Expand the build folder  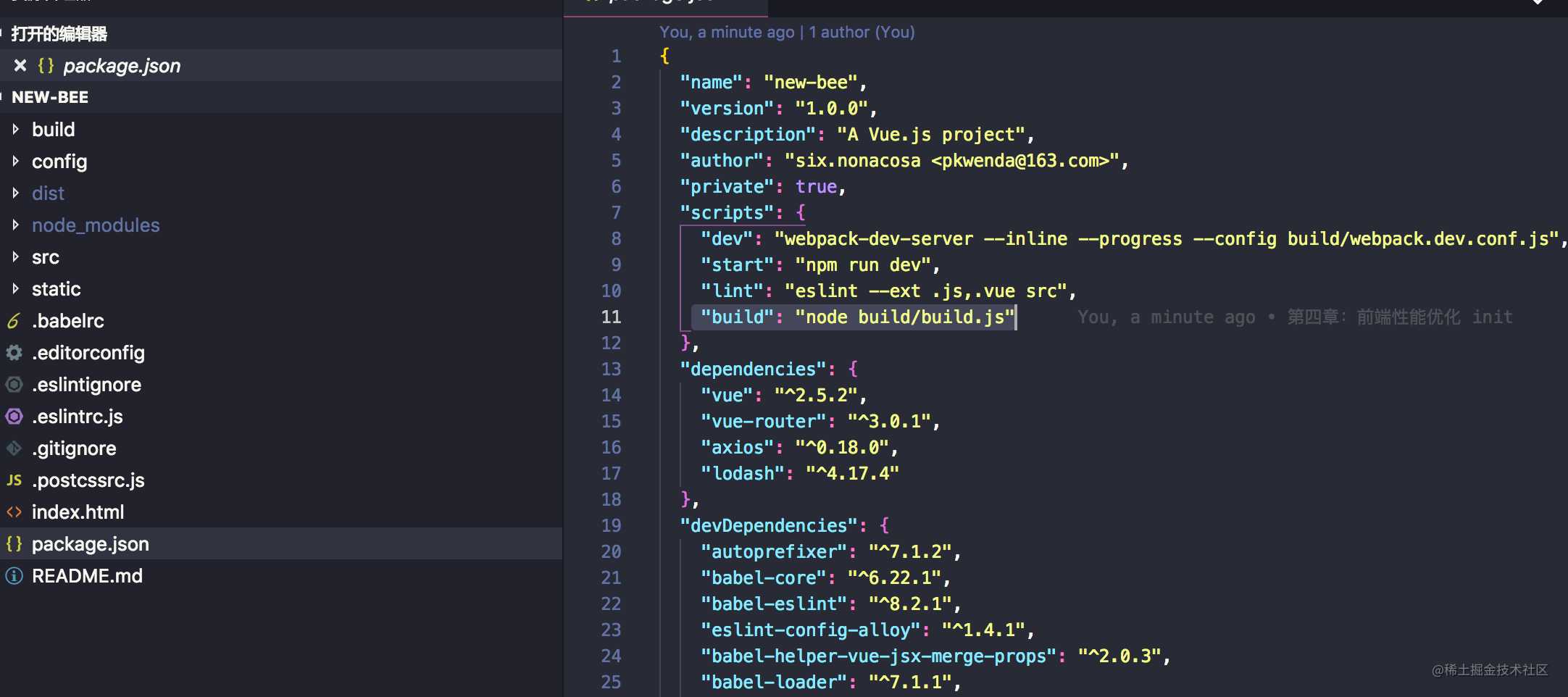tap(15, 129)
